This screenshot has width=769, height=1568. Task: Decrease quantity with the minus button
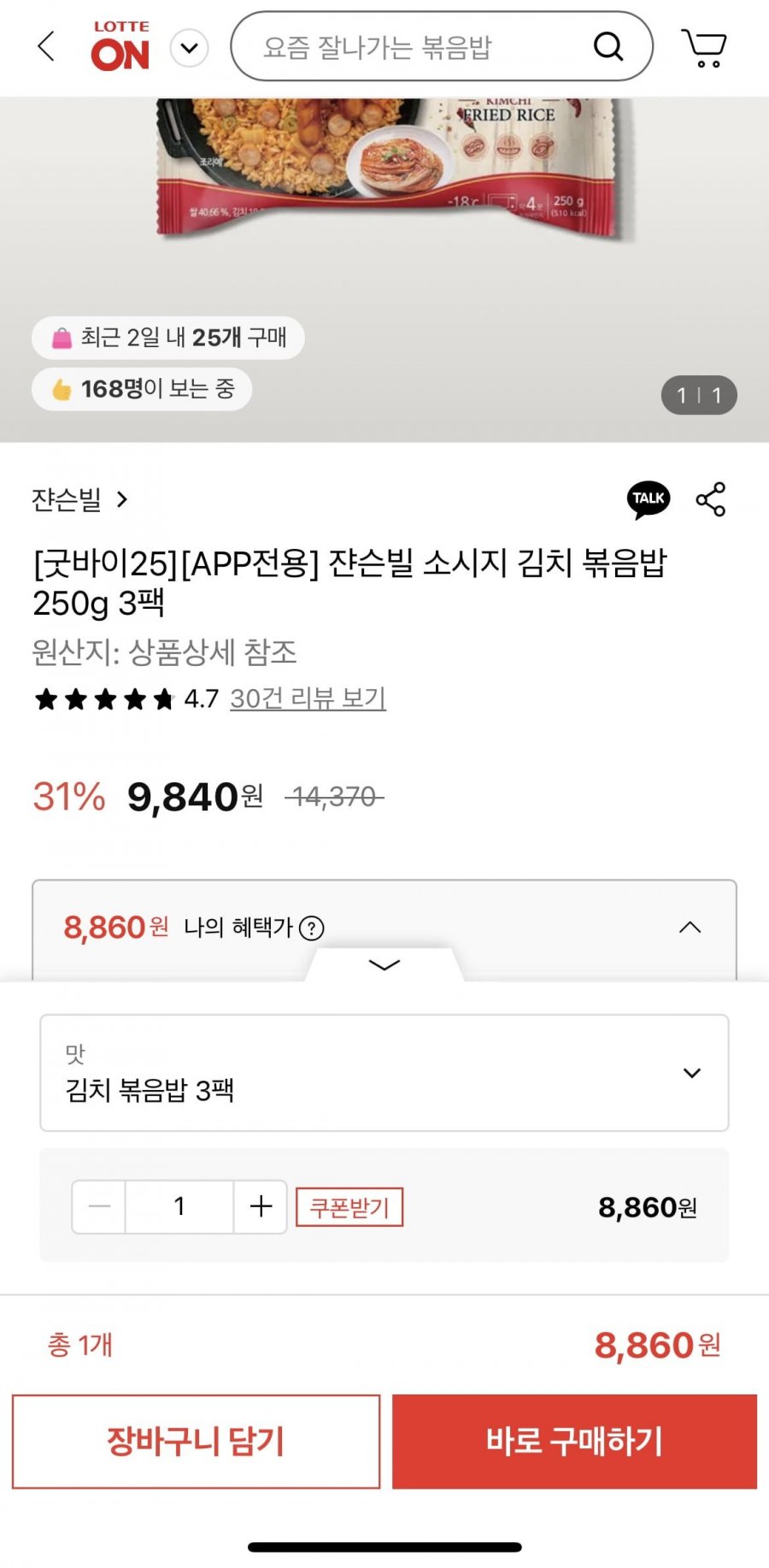point(99,1206)
